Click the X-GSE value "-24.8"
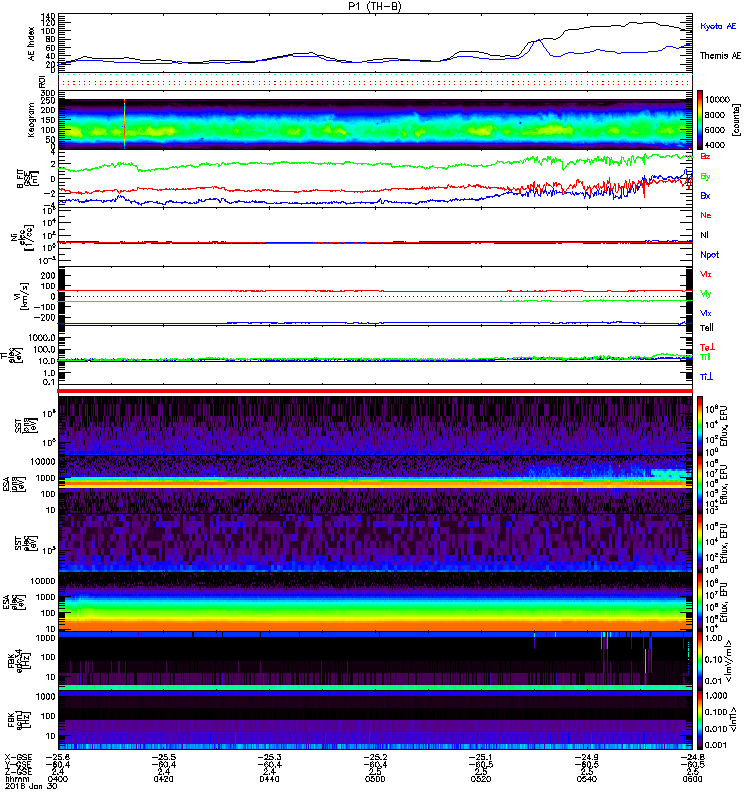750x800 pixels. (692, 757)
